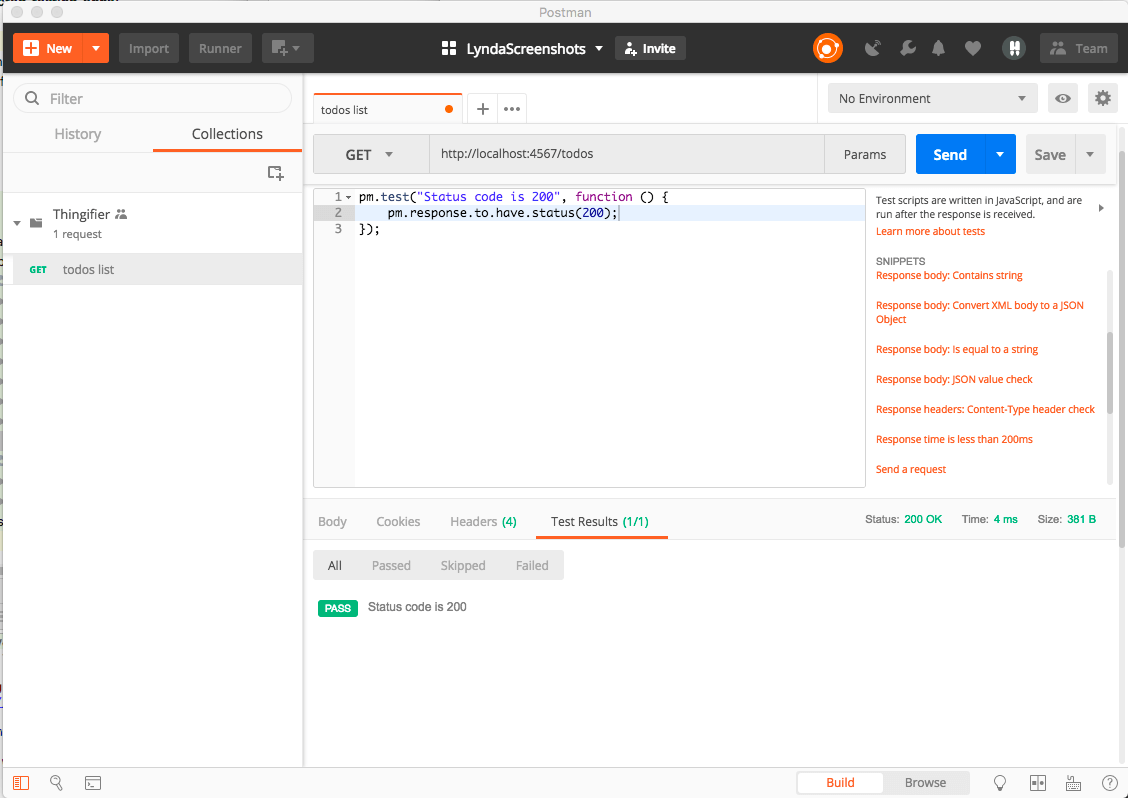Switch to the History tab
Screen dimensions: 1128x798
(x=78, y=134)
